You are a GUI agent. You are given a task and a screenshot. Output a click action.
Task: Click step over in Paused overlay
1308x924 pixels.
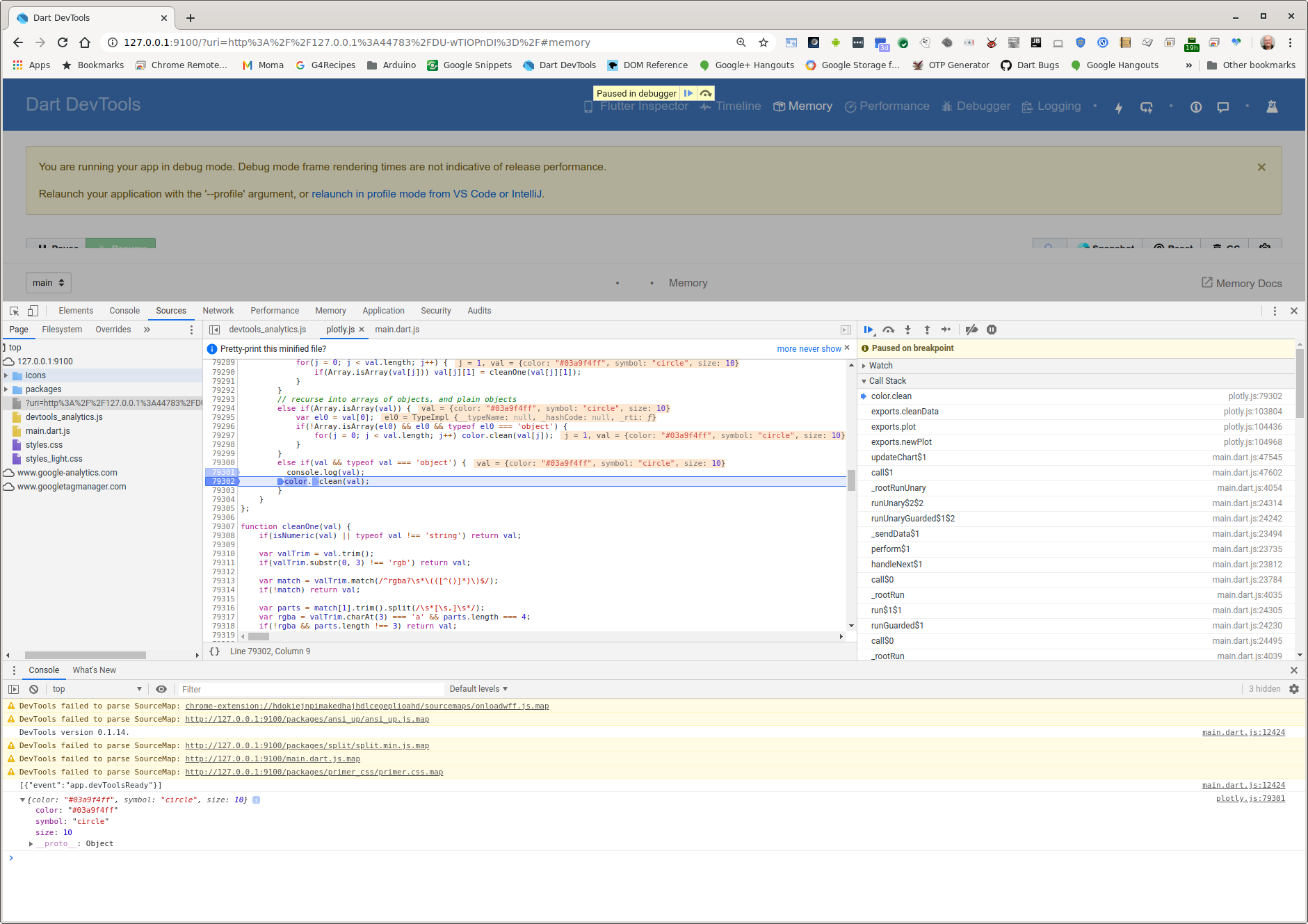point(706,93)
